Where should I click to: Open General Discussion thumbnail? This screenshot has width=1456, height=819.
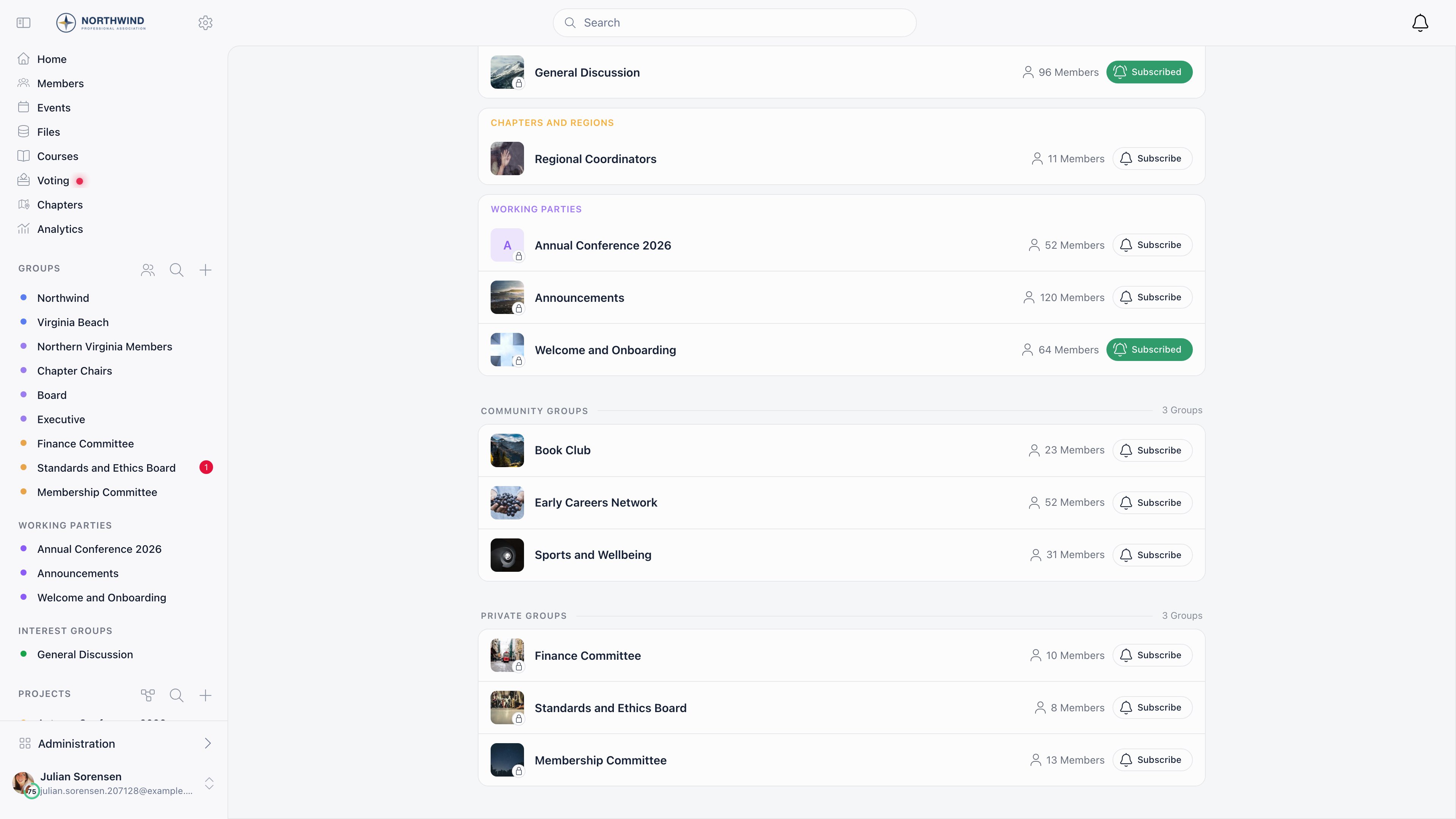pyautogui.click(x=507, y=72)
